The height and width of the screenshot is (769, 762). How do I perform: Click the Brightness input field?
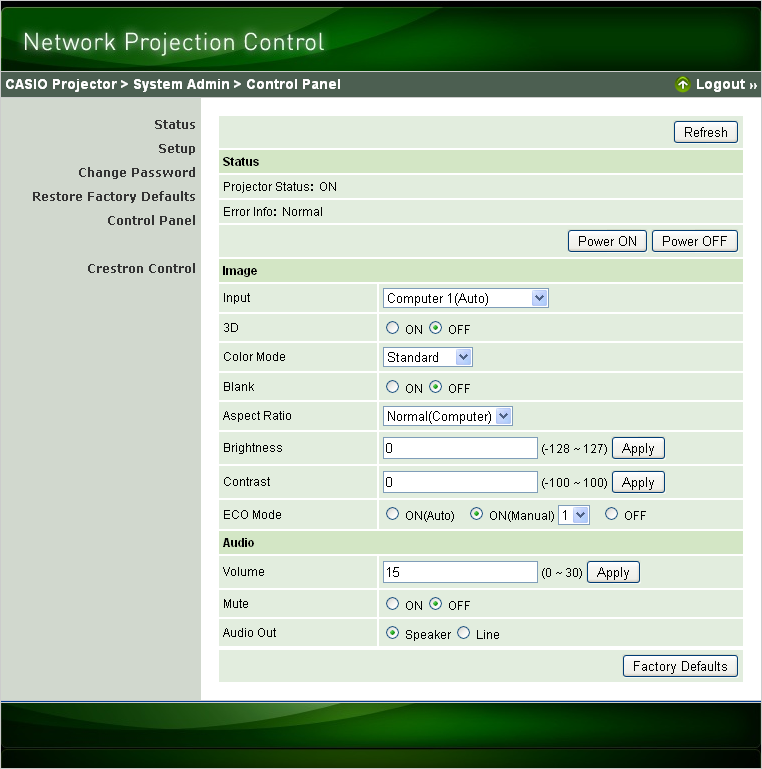point(460,448)
